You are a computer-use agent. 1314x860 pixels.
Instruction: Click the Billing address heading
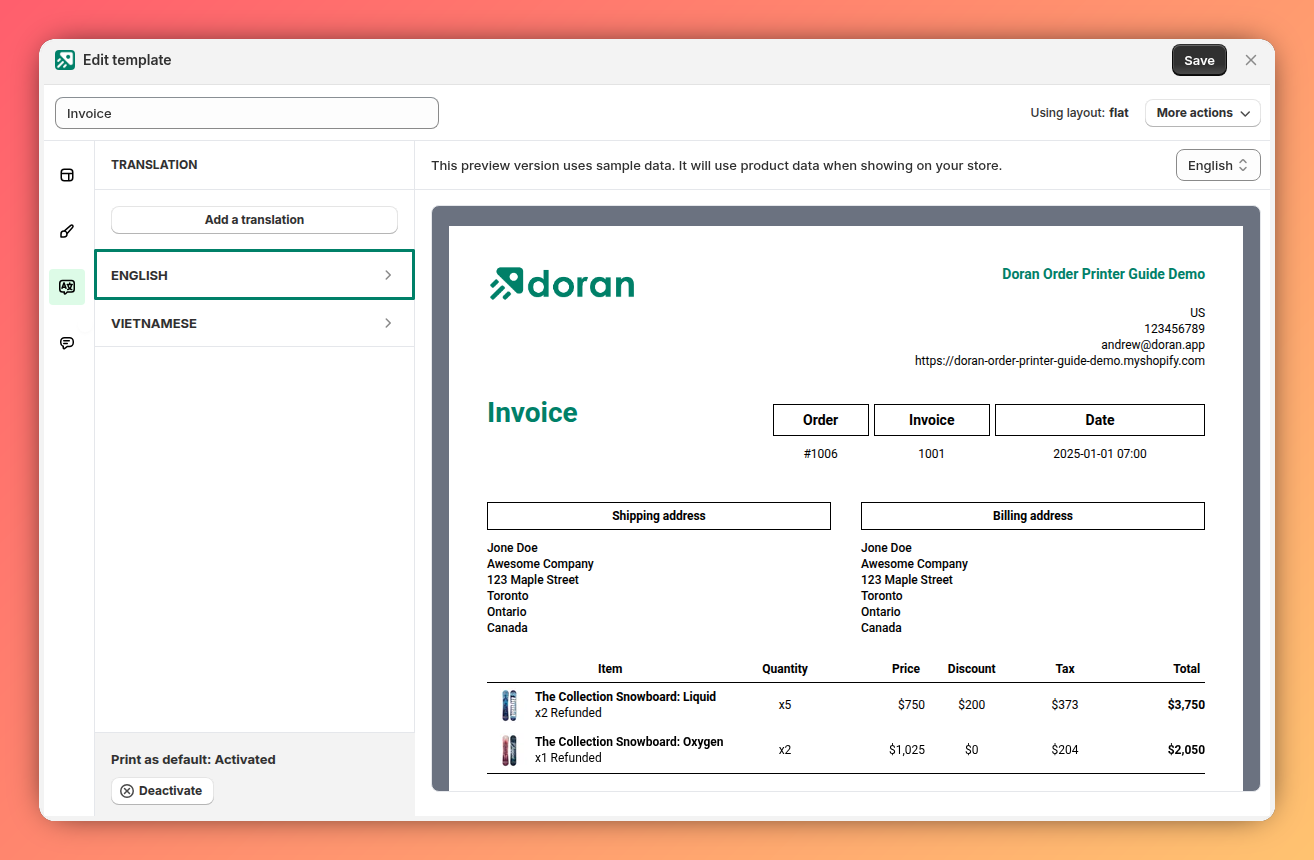[1033, 516]
